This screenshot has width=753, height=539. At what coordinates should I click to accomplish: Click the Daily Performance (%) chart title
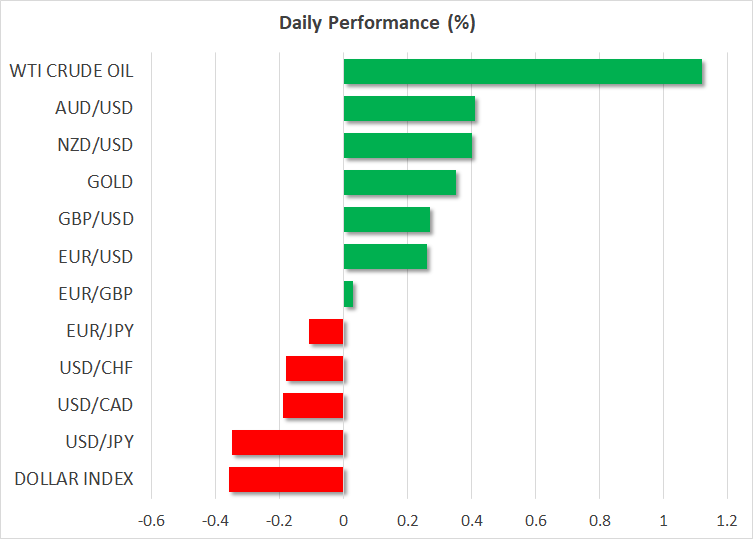pyautogui.click(x=376, y=22)
